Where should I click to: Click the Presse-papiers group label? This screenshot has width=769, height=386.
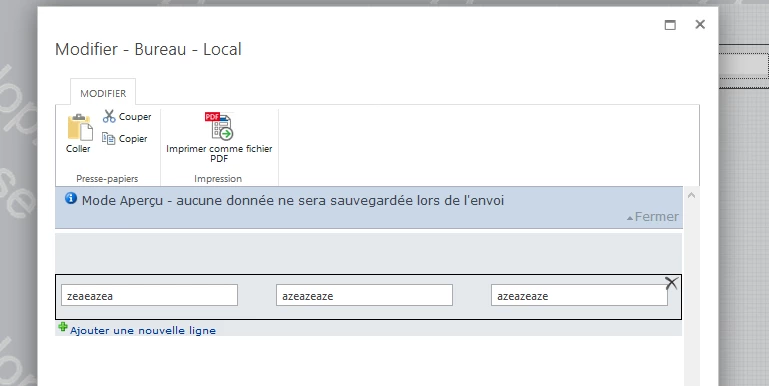107,179
